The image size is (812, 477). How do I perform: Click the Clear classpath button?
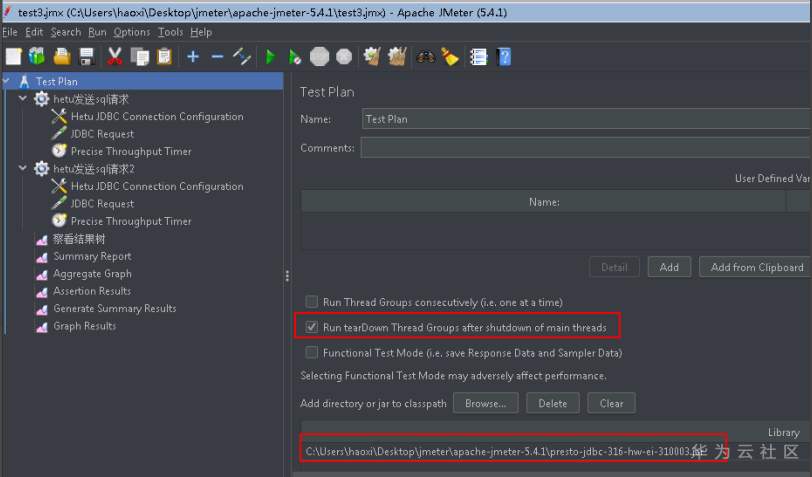[x=611, y=403]
